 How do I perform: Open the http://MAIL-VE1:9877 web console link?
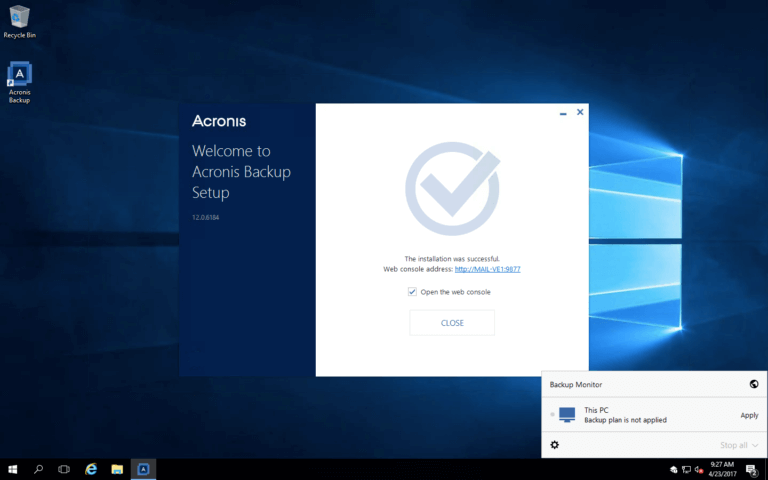[487, 269]
